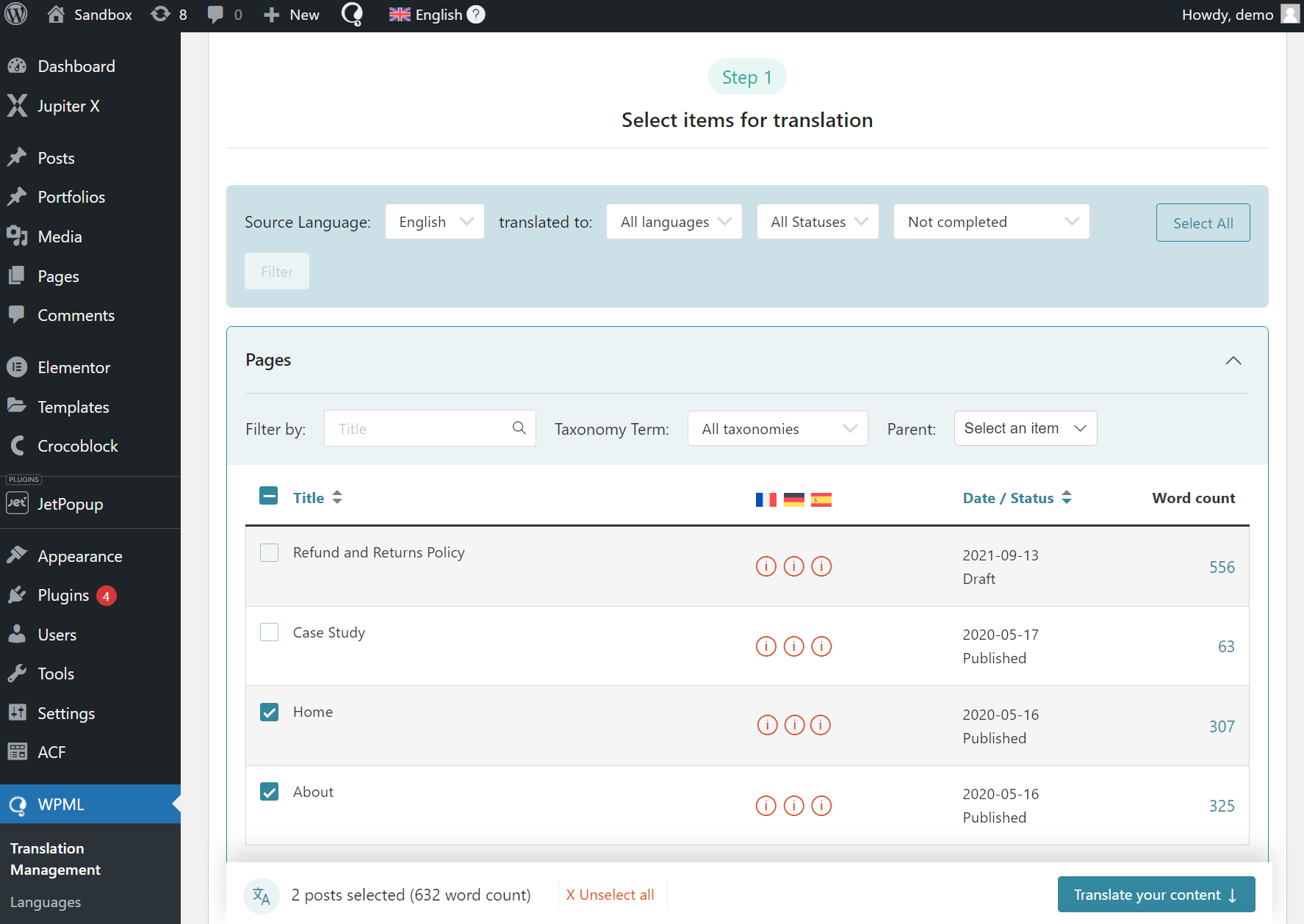Image resolution: width=1304 pixels, height=924 pixels.
Task: Click Unselect all link
Action: [610, 895]
